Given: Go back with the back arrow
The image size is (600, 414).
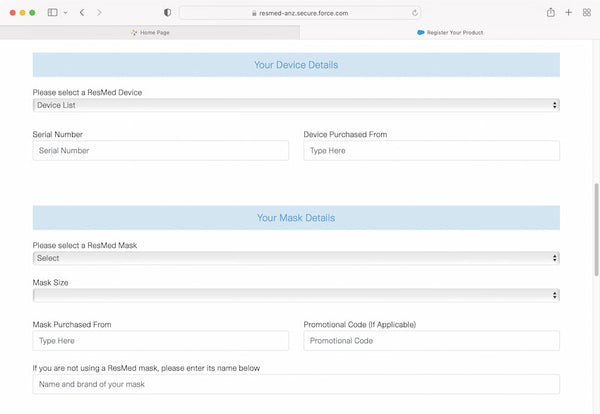Looking at the screenshot, I should [82, 13].
